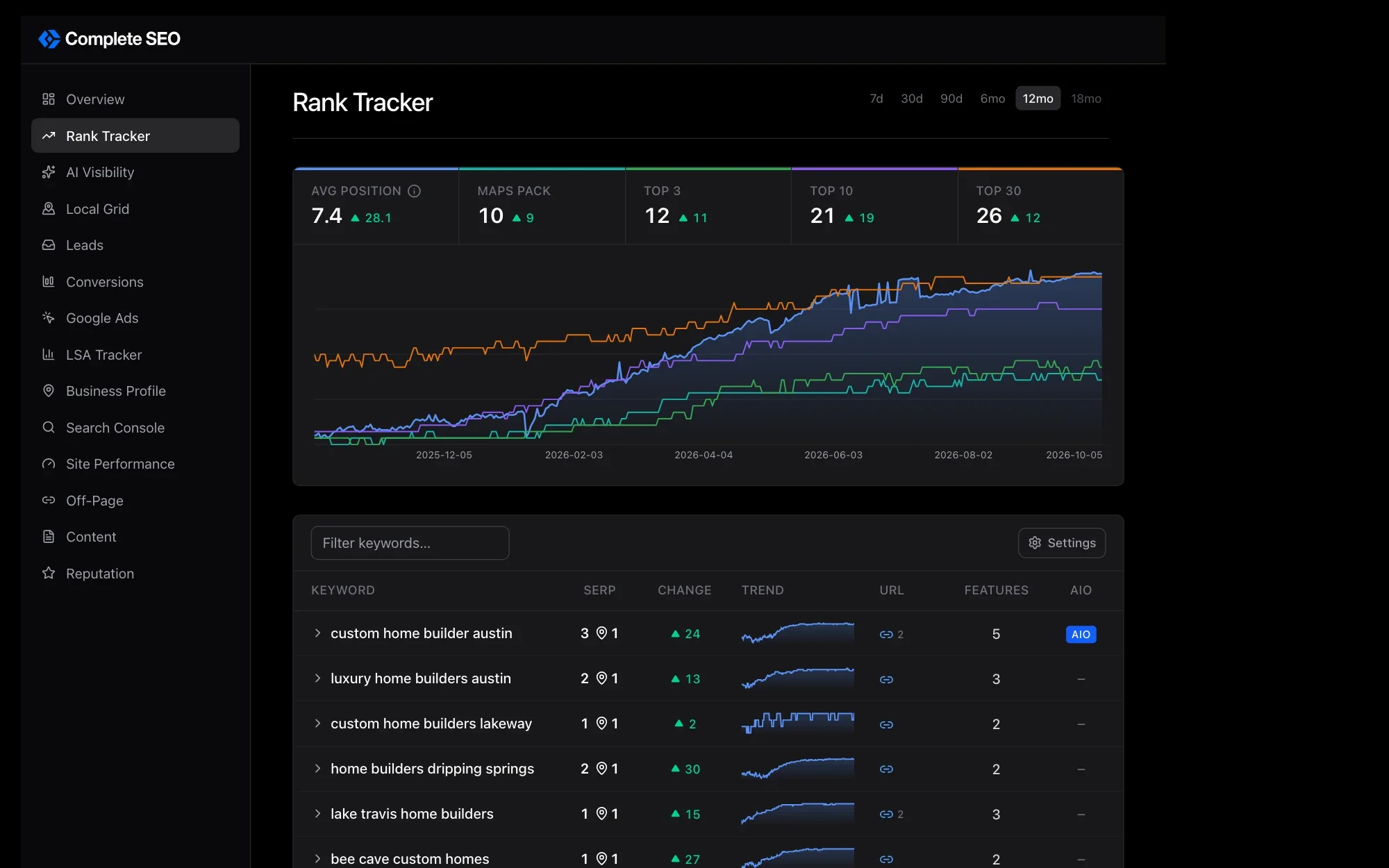Image resolution: width=1389 pixels, height=868 pixels.
Task: Expand the custom home builders lakeway row
Action: (x=317, y=724)
